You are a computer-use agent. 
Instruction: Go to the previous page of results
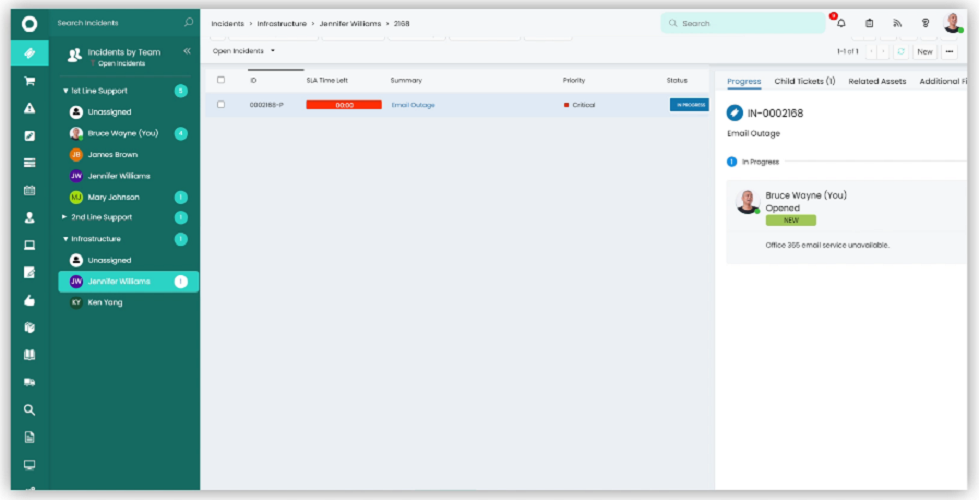click(872, 52)
